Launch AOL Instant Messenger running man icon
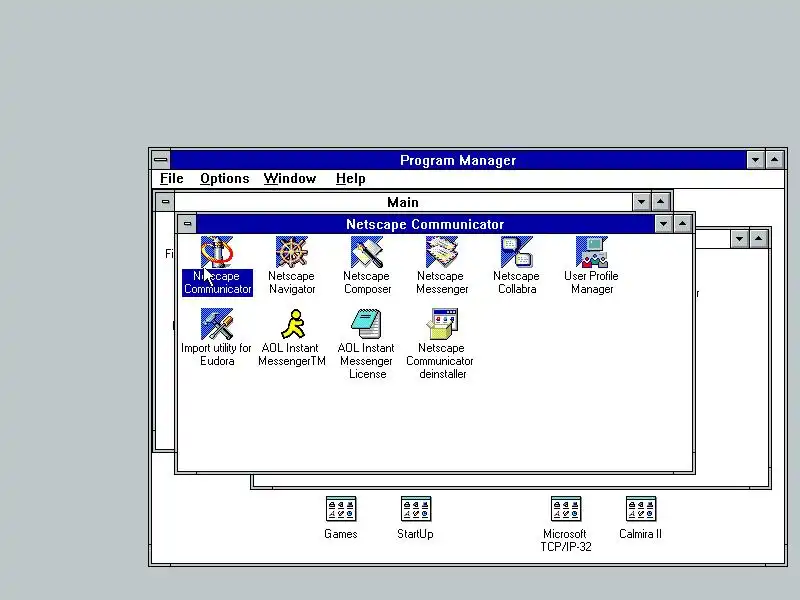This screenshot has height=600, width=800. [292, 324]
